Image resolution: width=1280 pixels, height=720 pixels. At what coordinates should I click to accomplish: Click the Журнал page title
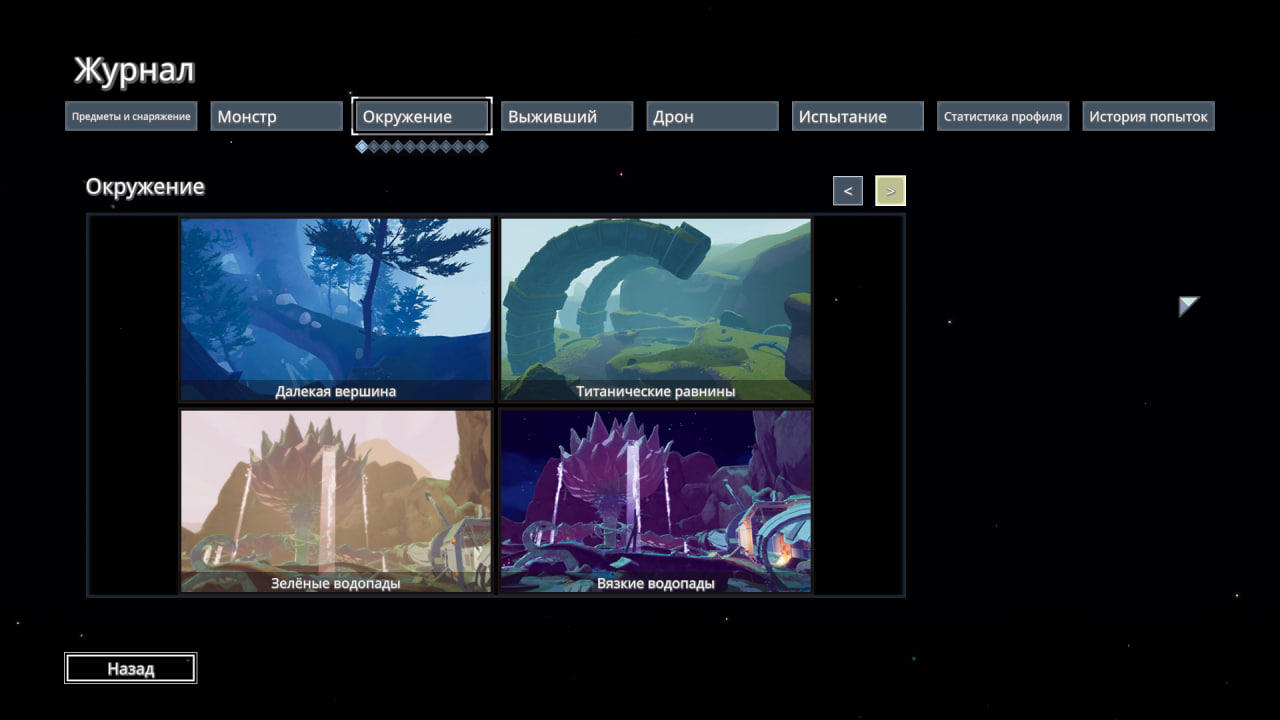click(134, 71)
